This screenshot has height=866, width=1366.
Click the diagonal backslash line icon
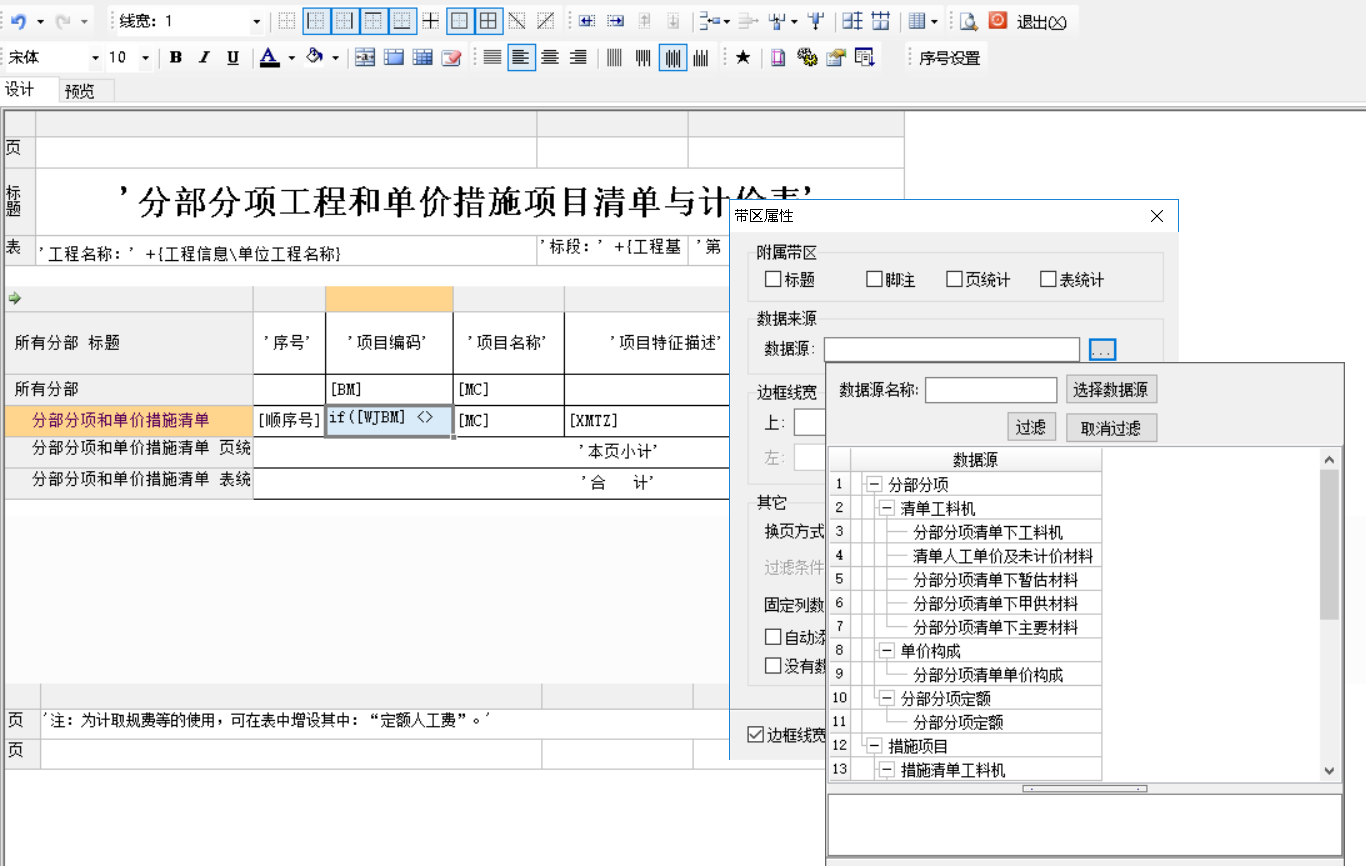[x=517, y=20]
